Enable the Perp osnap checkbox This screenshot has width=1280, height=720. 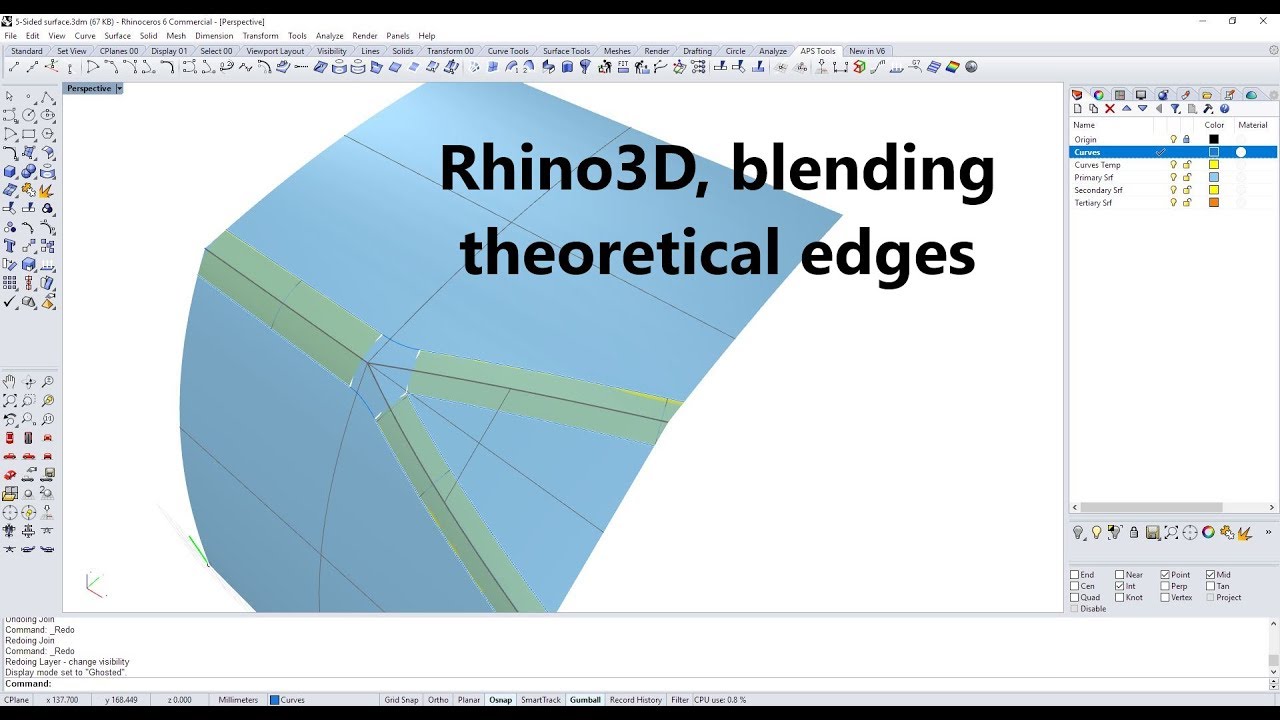click(x=1166, y=586)
